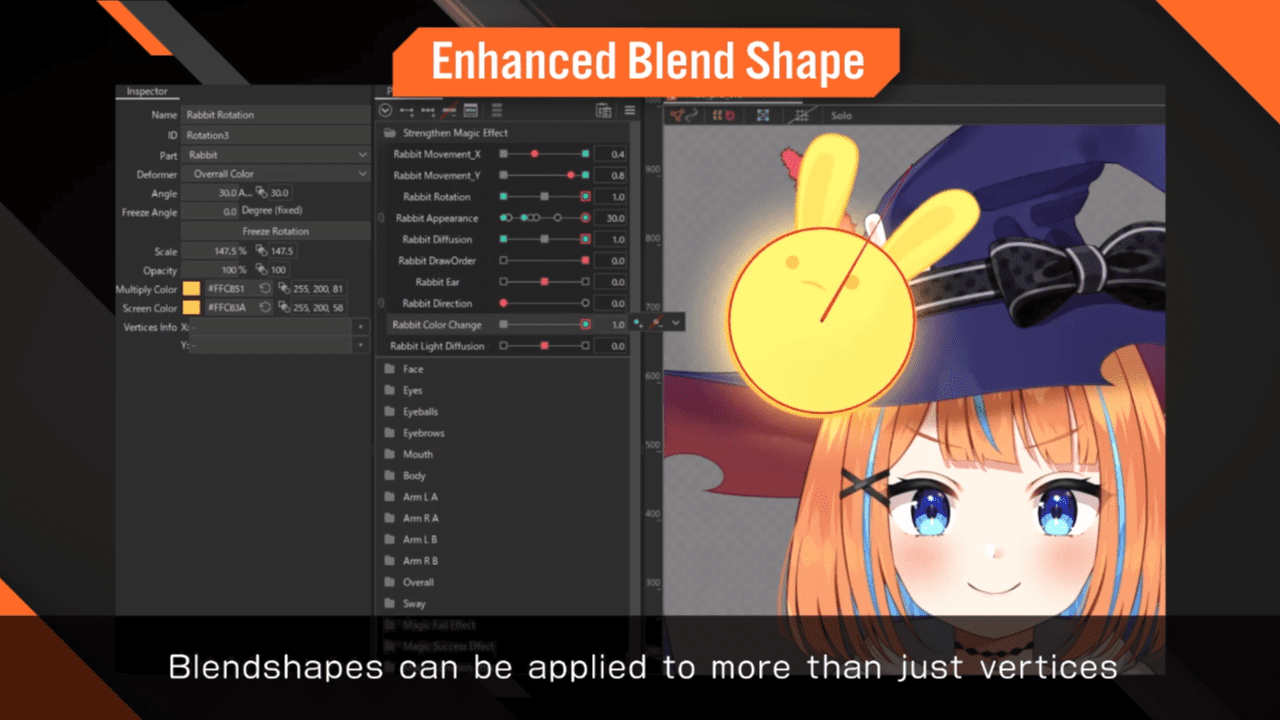Viewport: 1280px width, 720px height.
Task: Select the bounding box transform icon in viewport toolbar
Action: point(763,115)
